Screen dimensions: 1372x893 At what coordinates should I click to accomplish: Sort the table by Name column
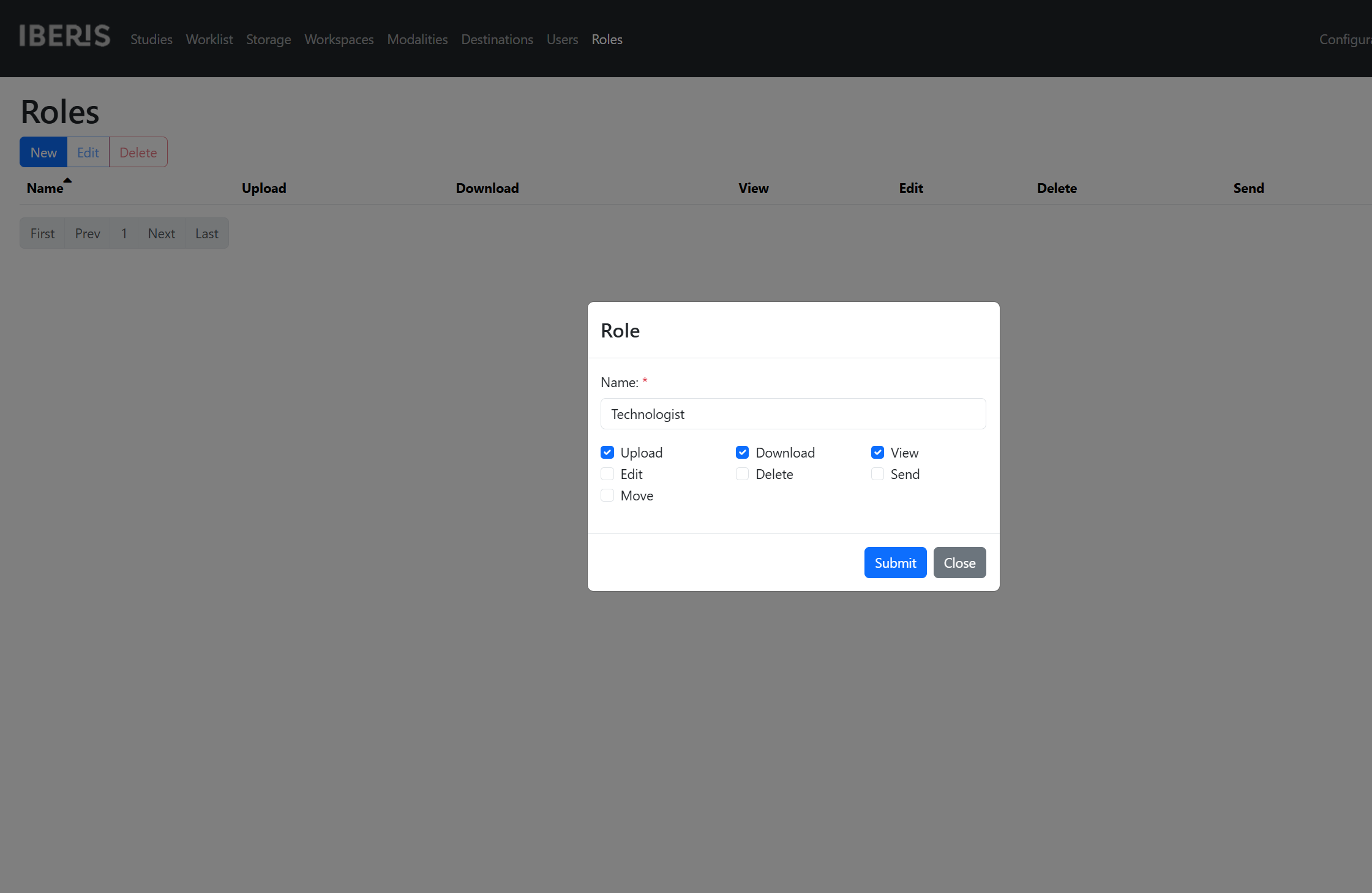tap(45, 188)
